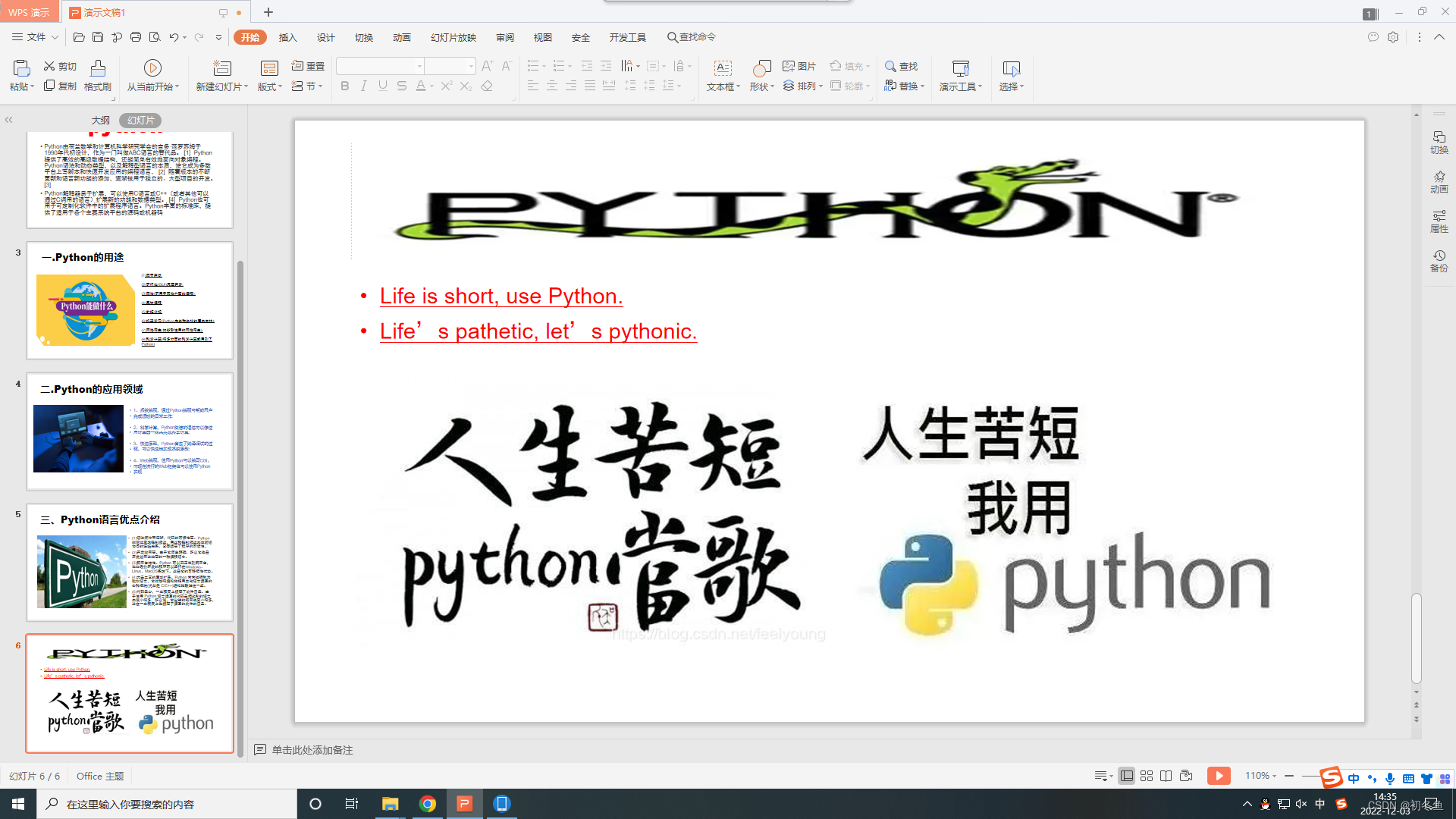Toggle Bold text formatting
Screen dimensions: 1456x819
[345, 86]
